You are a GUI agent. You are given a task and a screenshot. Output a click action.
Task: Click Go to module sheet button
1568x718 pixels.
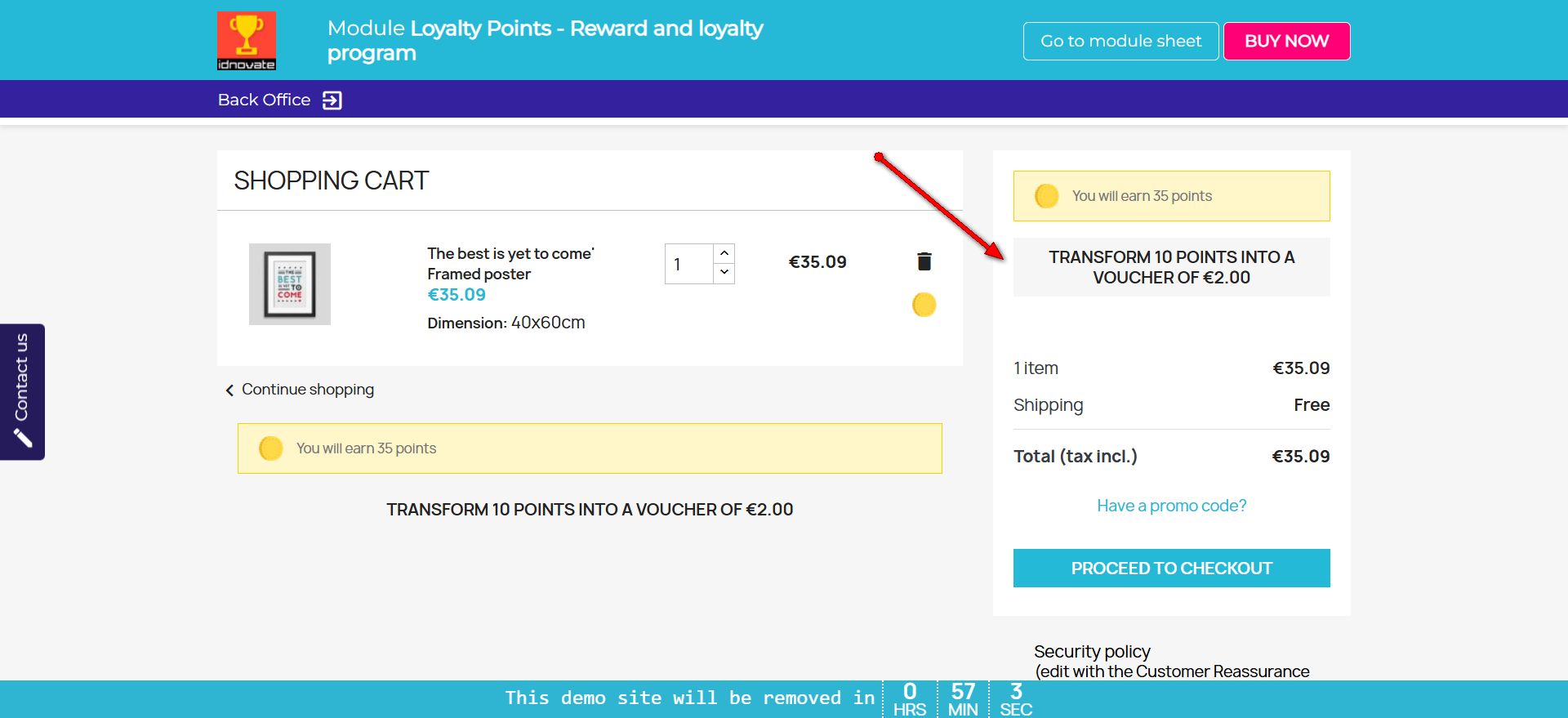(x=1120, y=41)
